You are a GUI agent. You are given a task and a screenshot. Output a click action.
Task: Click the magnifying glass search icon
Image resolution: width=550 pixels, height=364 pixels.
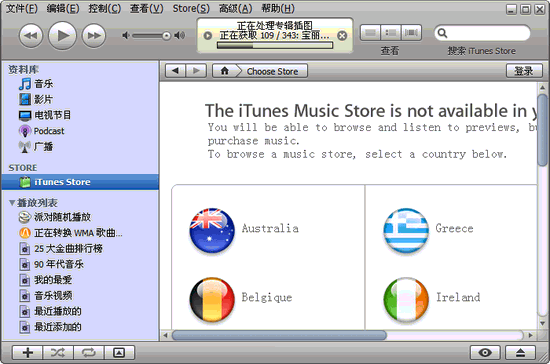tap(442, 33)
